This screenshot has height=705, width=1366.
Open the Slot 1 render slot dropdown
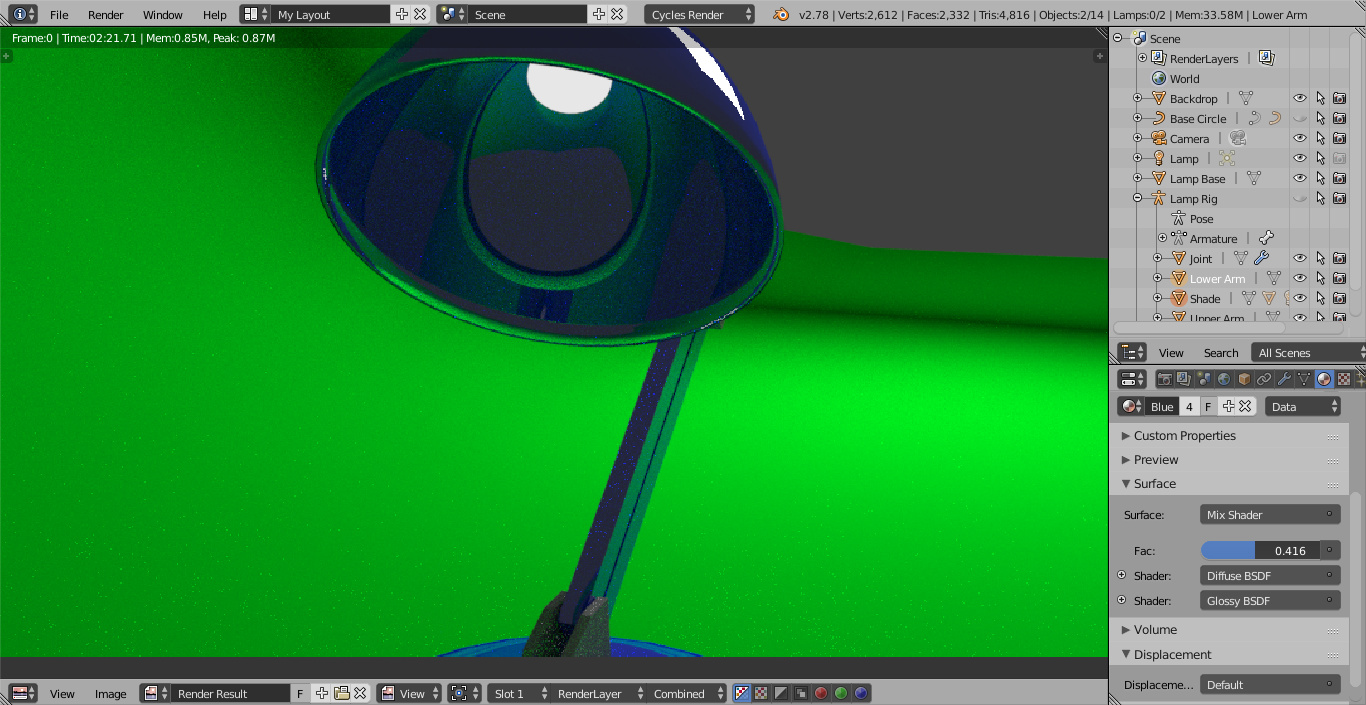(520, 693)
